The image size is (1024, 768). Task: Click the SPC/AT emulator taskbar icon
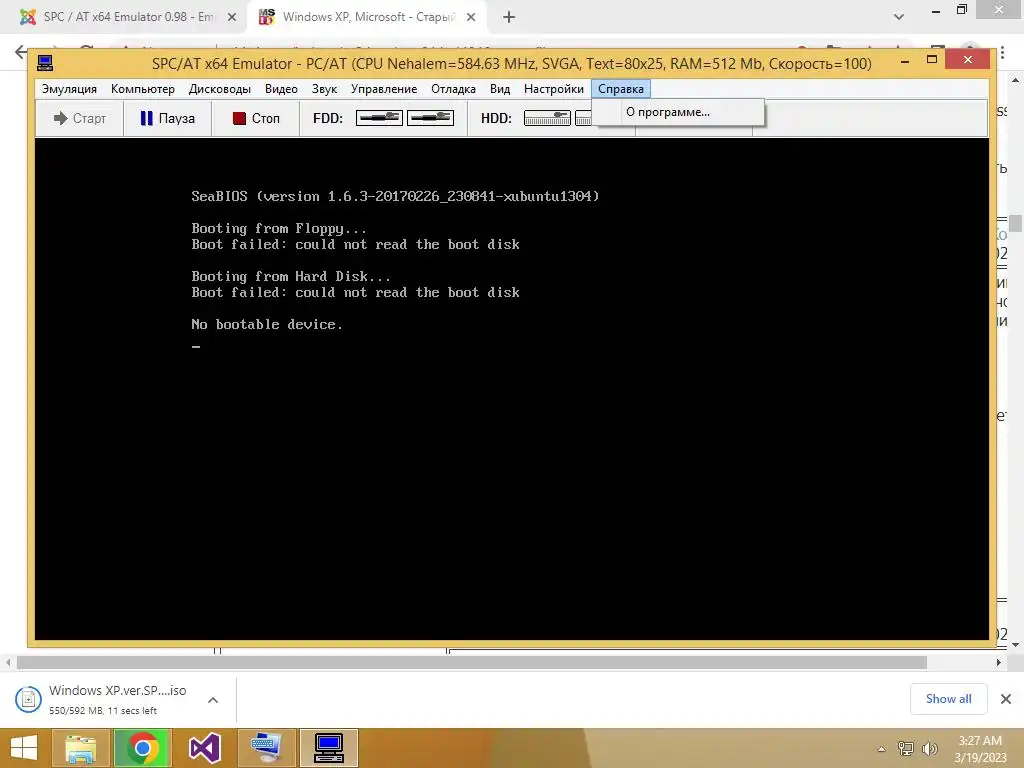coord(328,748)
